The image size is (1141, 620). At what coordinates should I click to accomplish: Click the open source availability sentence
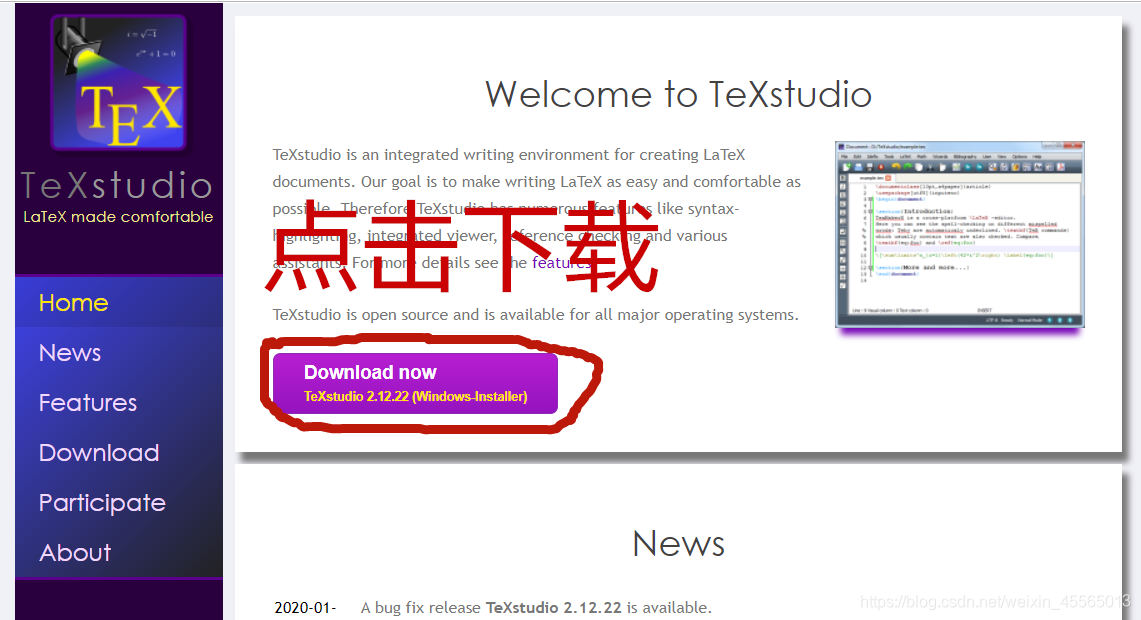(536, 315)
